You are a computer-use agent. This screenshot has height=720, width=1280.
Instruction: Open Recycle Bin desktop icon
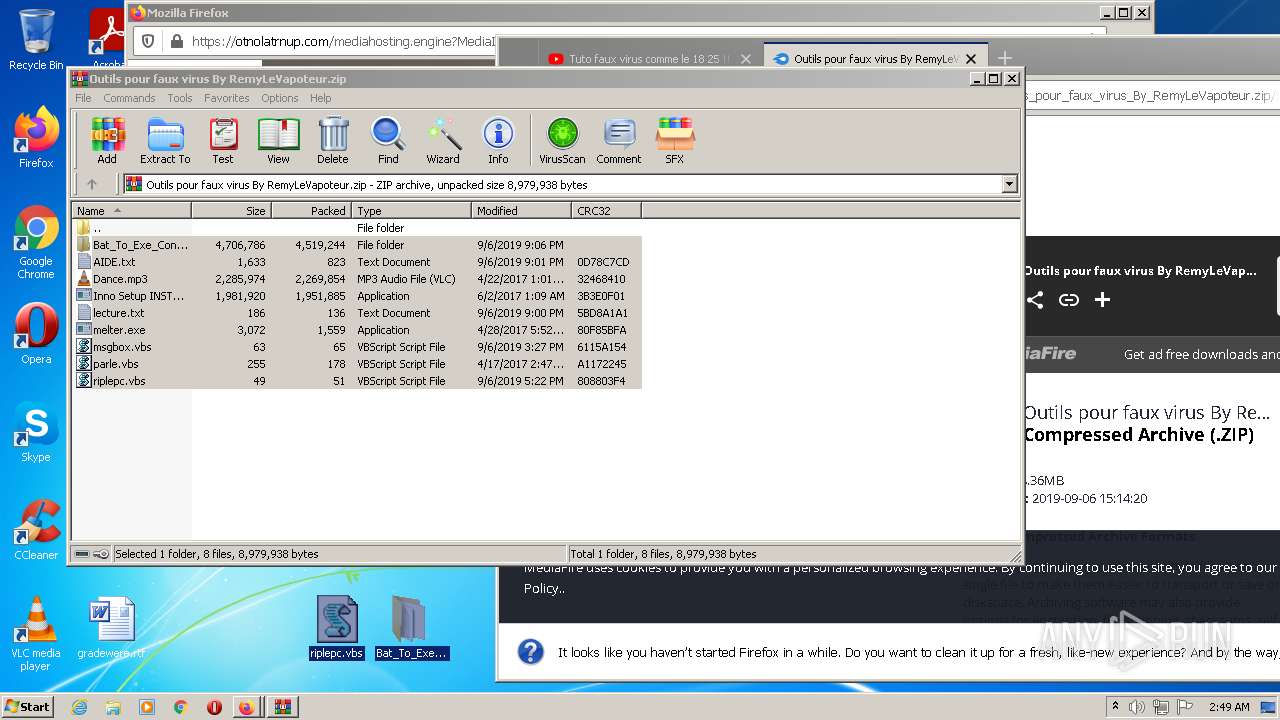(36, 40)
